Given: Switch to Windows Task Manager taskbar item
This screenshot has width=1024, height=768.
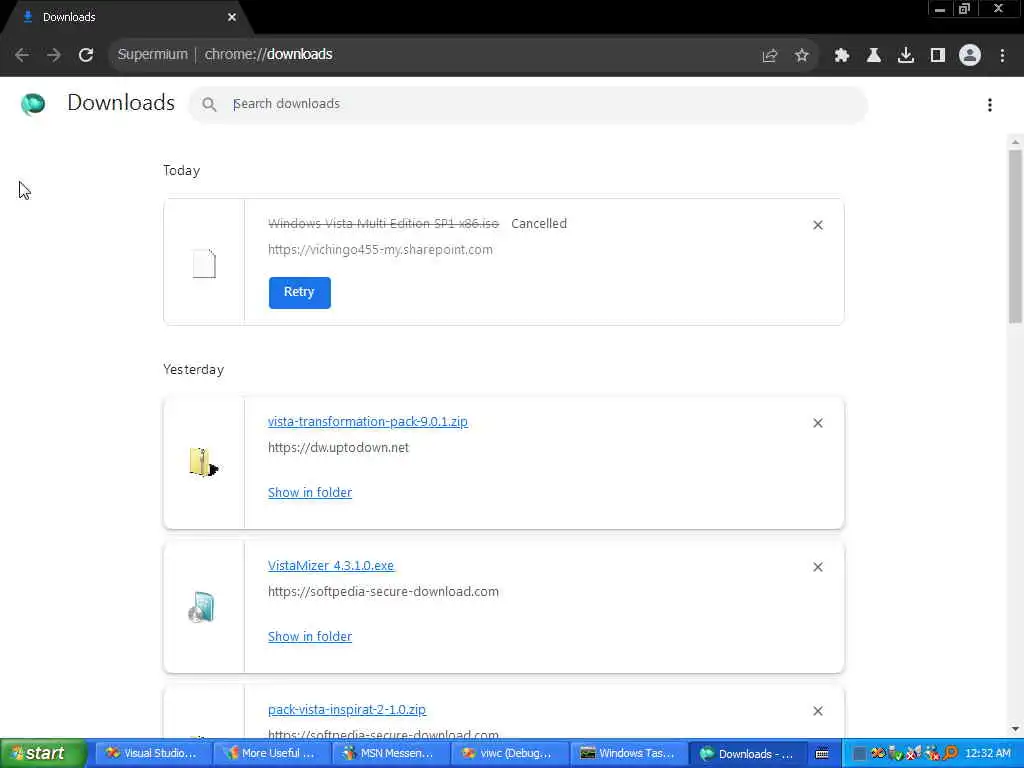Looking at the screenshot, I should [x=628, y=754].
